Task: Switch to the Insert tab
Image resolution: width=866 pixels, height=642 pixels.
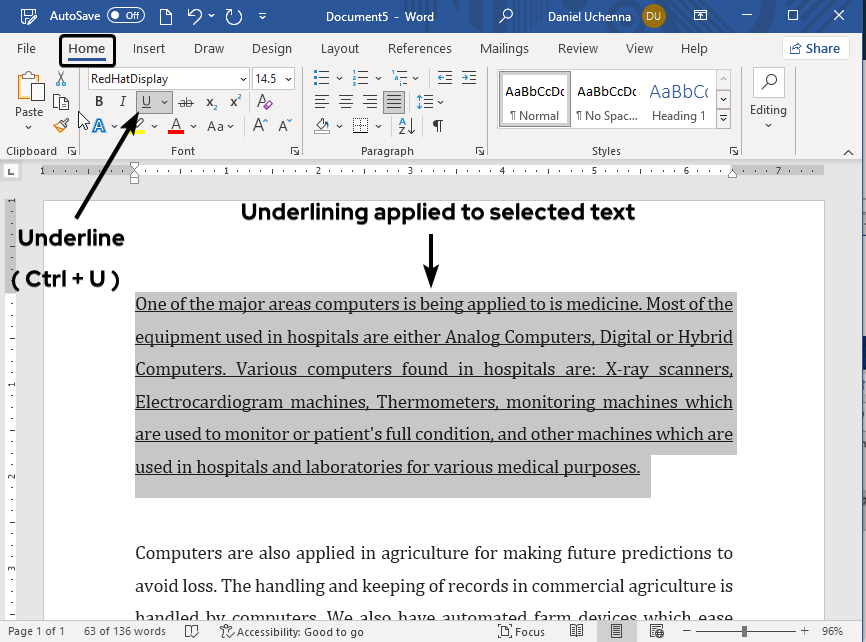Action: point(149,49)
